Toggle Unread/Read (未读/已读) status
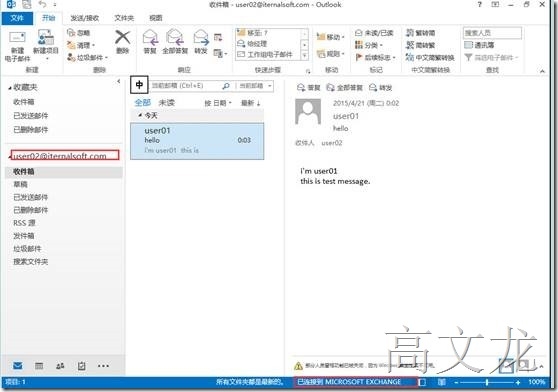 click(374, 33)
